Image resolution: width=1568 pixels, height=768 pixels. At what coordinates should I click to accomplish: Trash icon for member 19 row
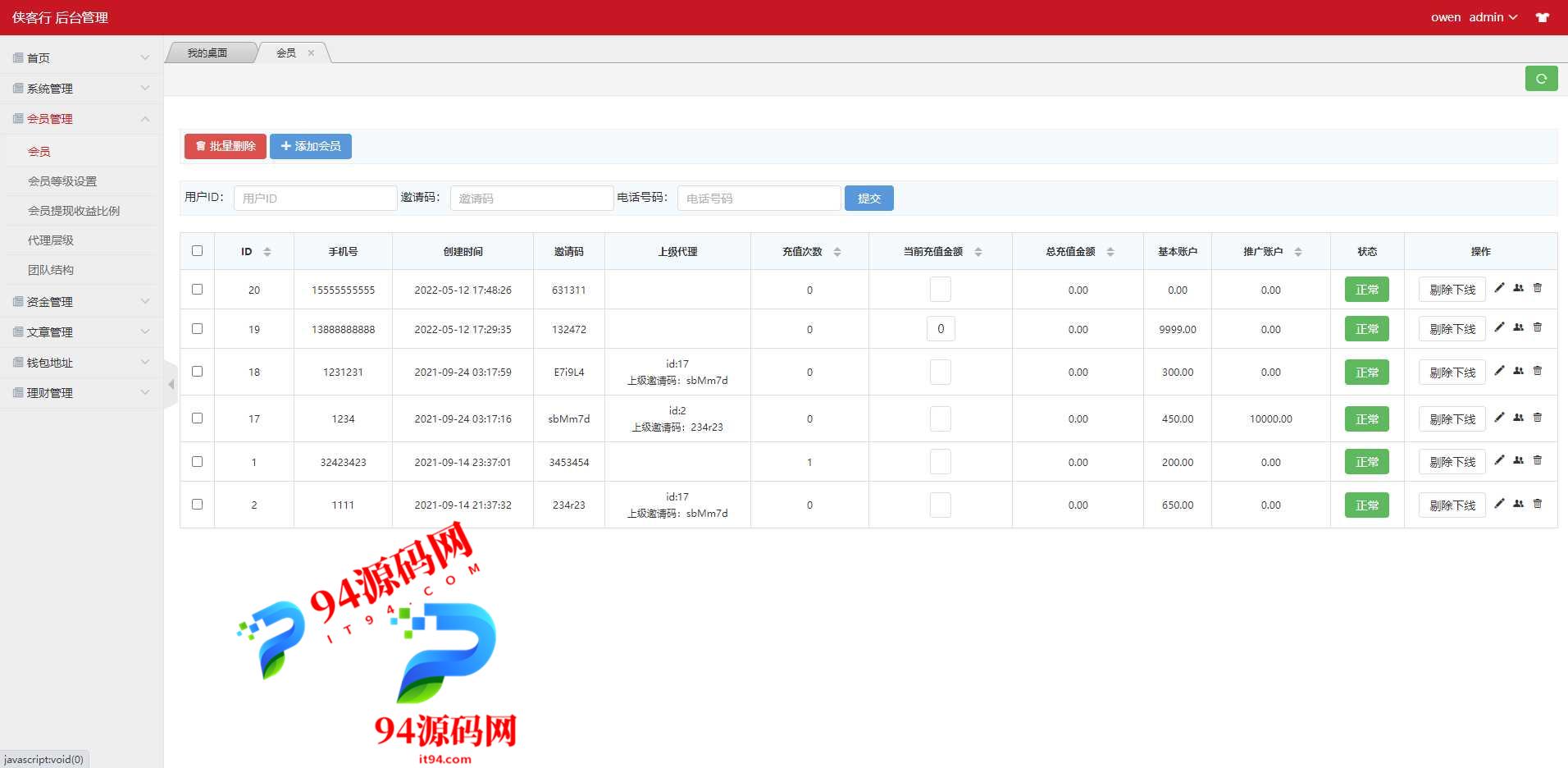tap(1538, 327)
